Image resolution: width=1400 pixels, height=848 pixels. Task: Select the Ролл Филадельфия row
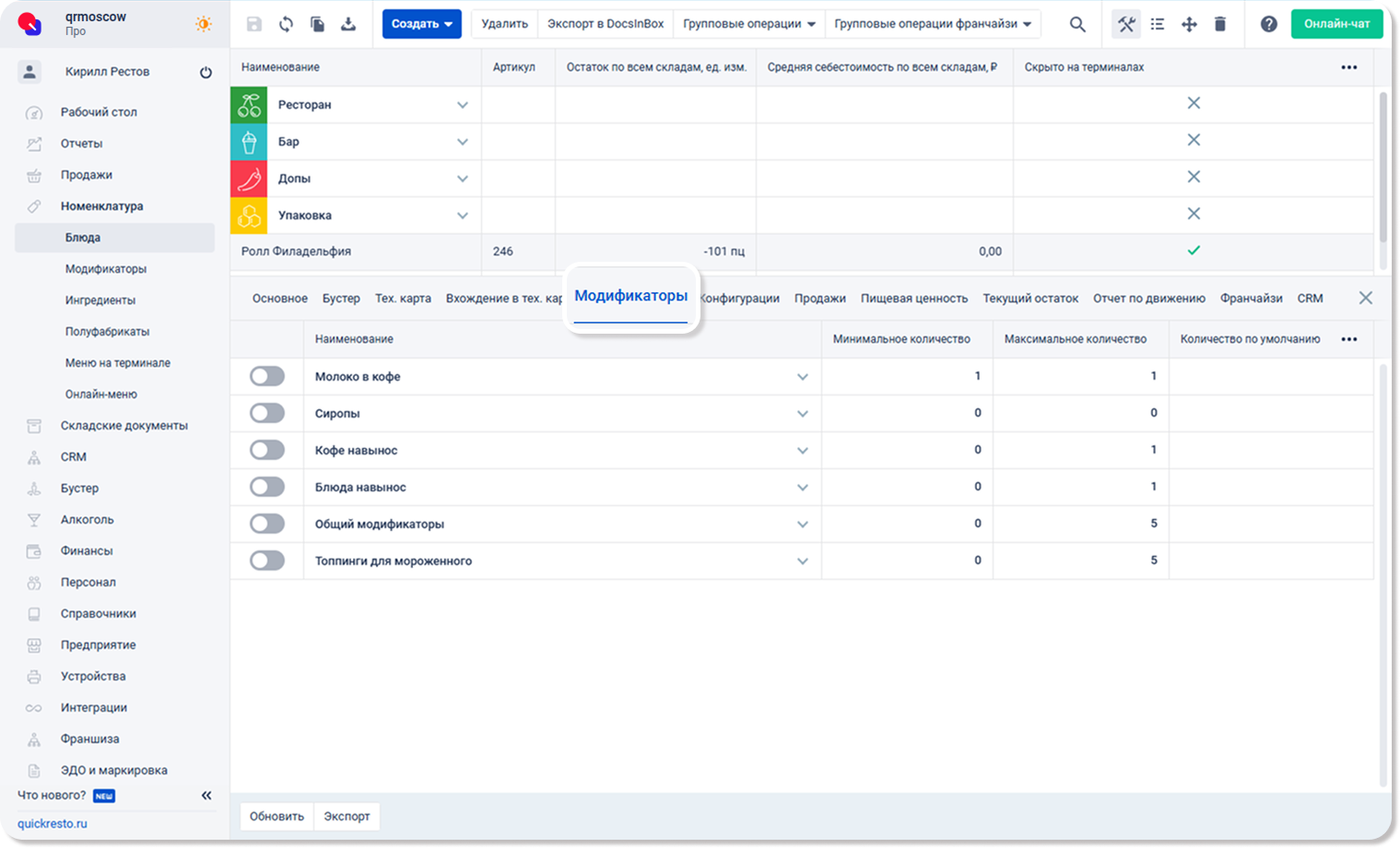pos(802,252)
